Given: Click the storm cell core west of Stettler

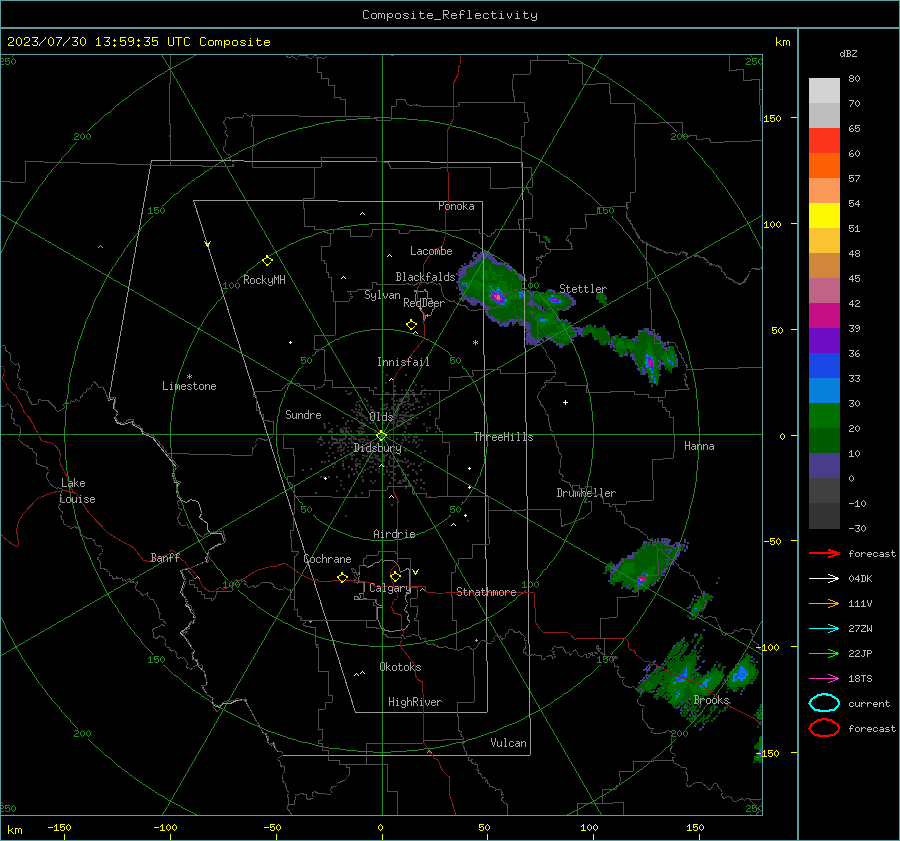Looking at the screenshot, I should [497, 297].
